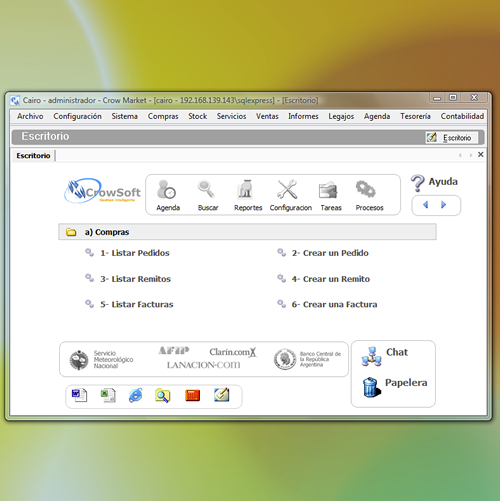500x501 pixels.
Task: Click the orange calculator shortcut icon
Action: point(193,395)
